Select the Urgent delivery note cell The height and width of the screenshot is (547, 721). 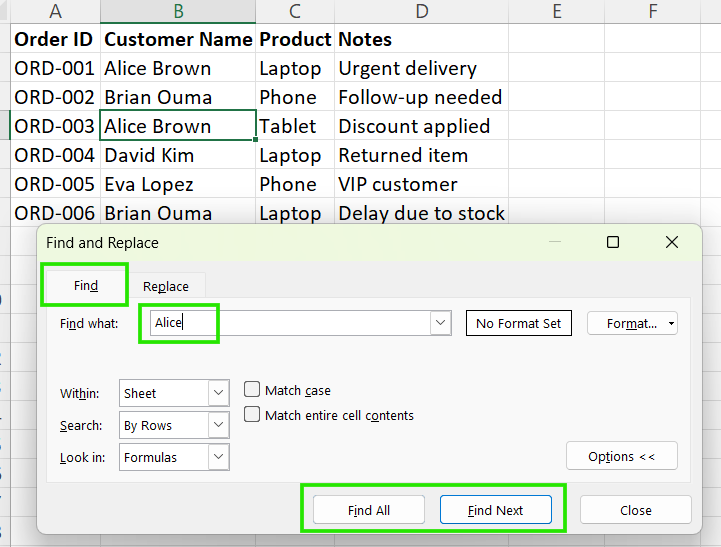422,68
